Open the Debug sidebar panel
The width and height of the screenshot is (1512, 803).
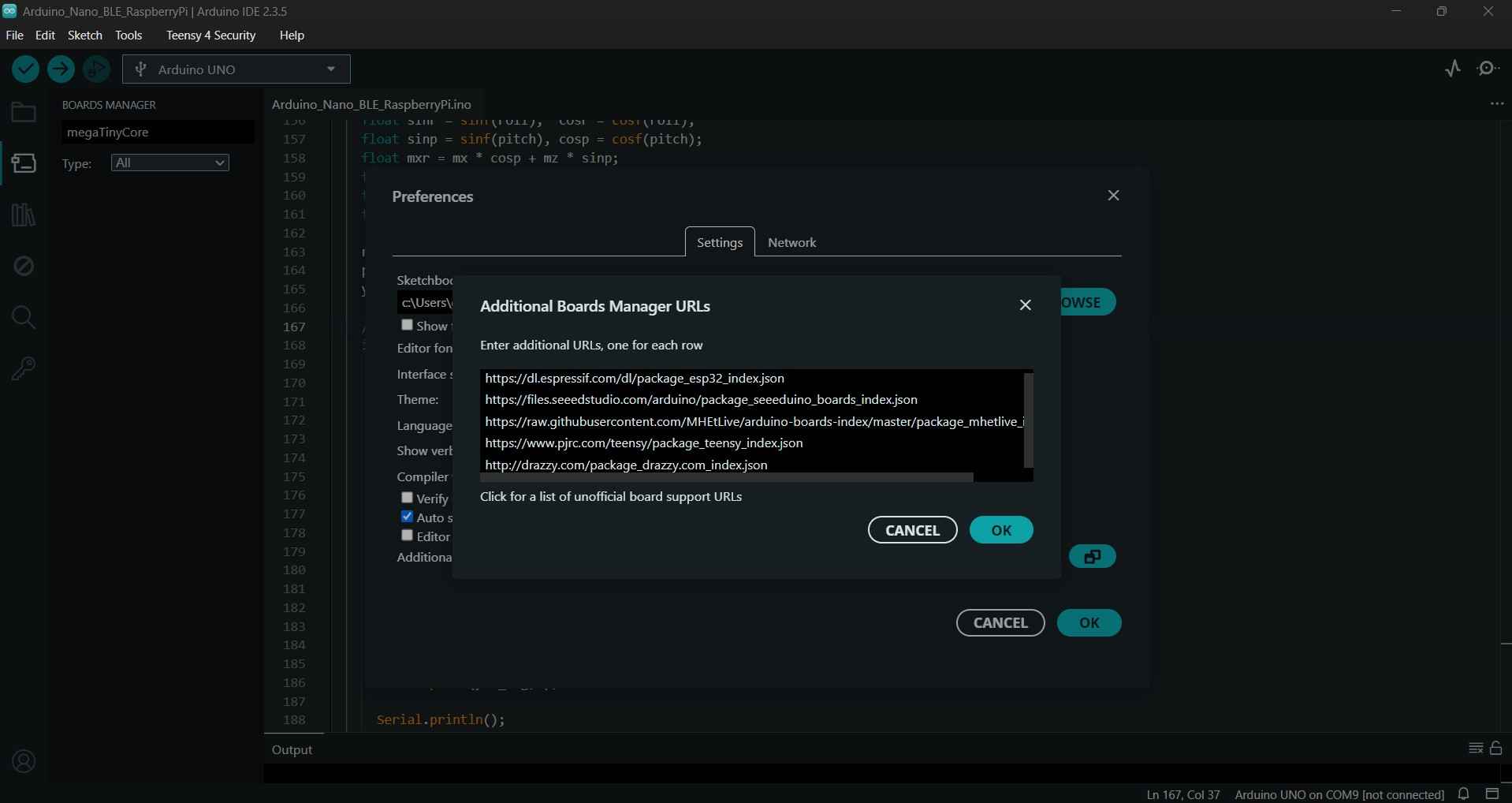pyautogui.click(x=24, y=266)
